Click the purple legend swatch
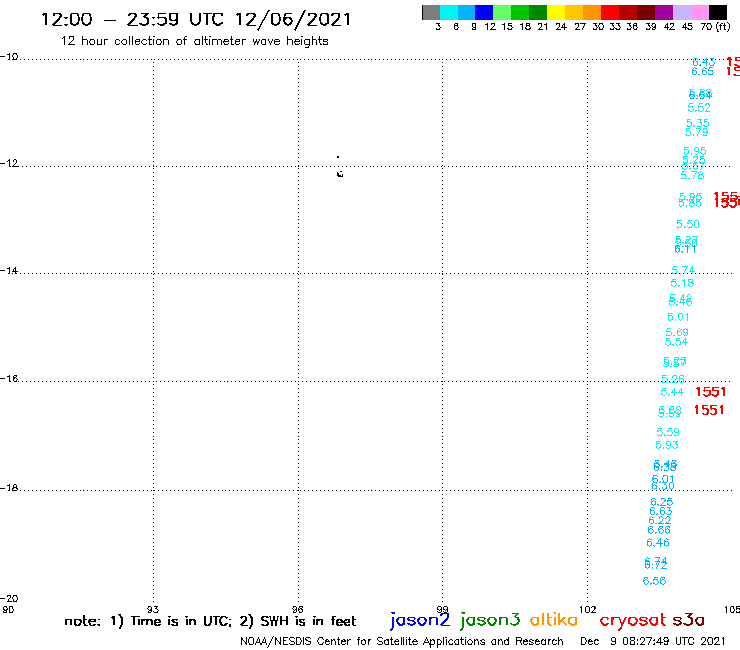This screenshot has height=650, width=740. tap(664, 12)
